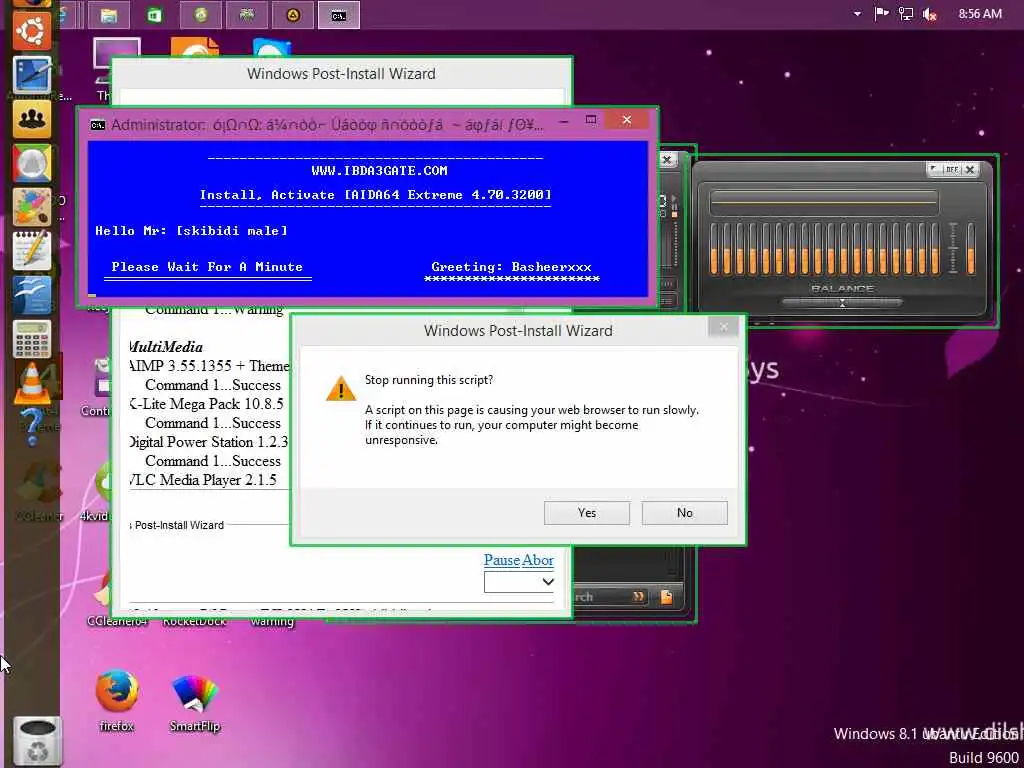Open the Ubuntu logo launcher in dock

pyautogui.click(x=32, y=31)
